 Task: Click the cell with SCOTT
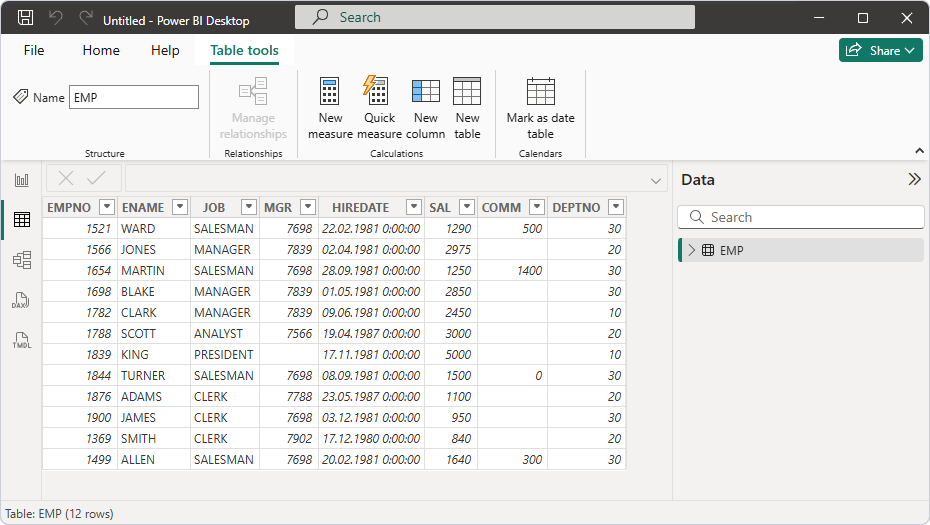pos(154,333)
